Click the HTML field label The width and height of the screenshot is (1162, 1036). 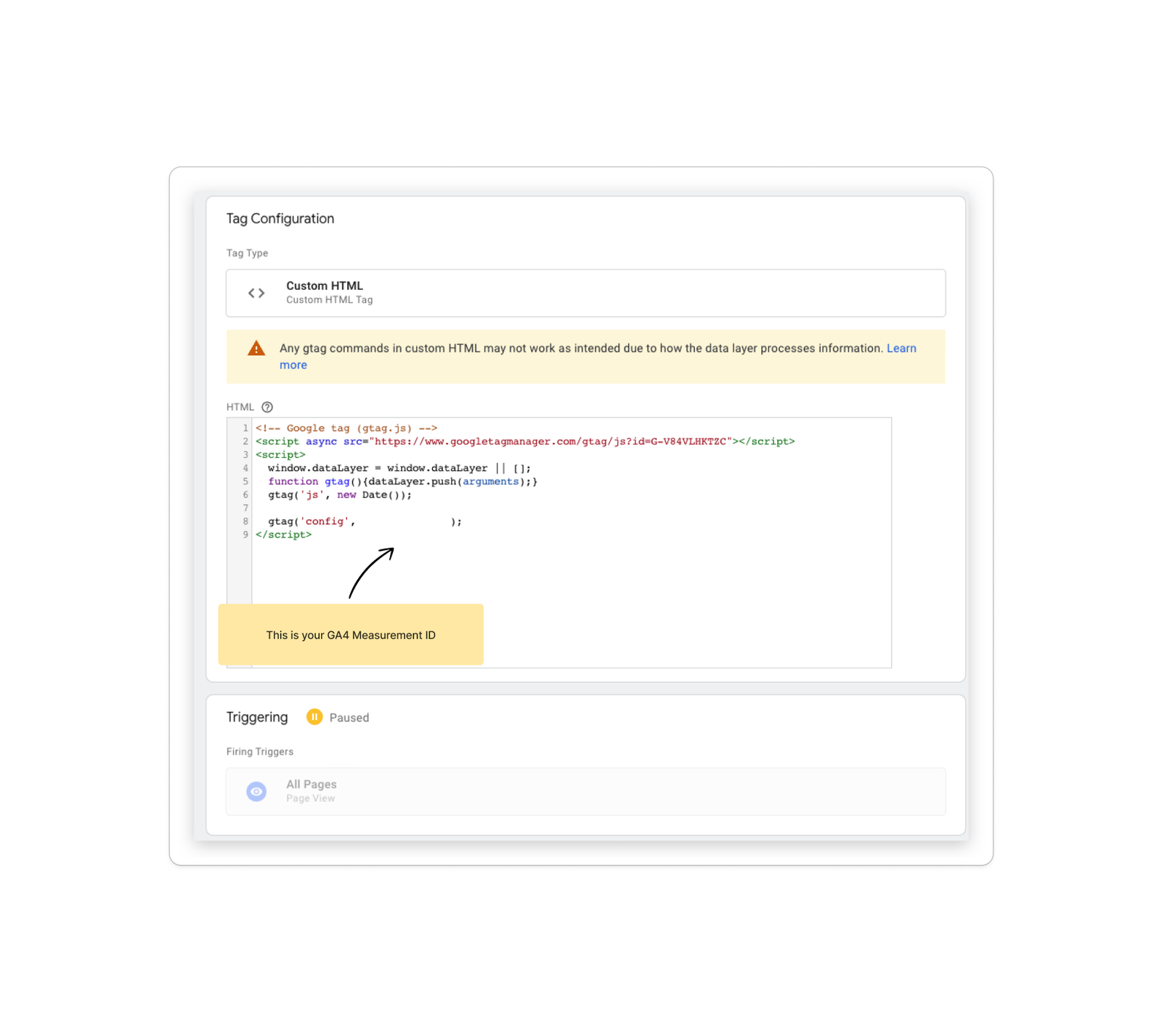point(240,407)
